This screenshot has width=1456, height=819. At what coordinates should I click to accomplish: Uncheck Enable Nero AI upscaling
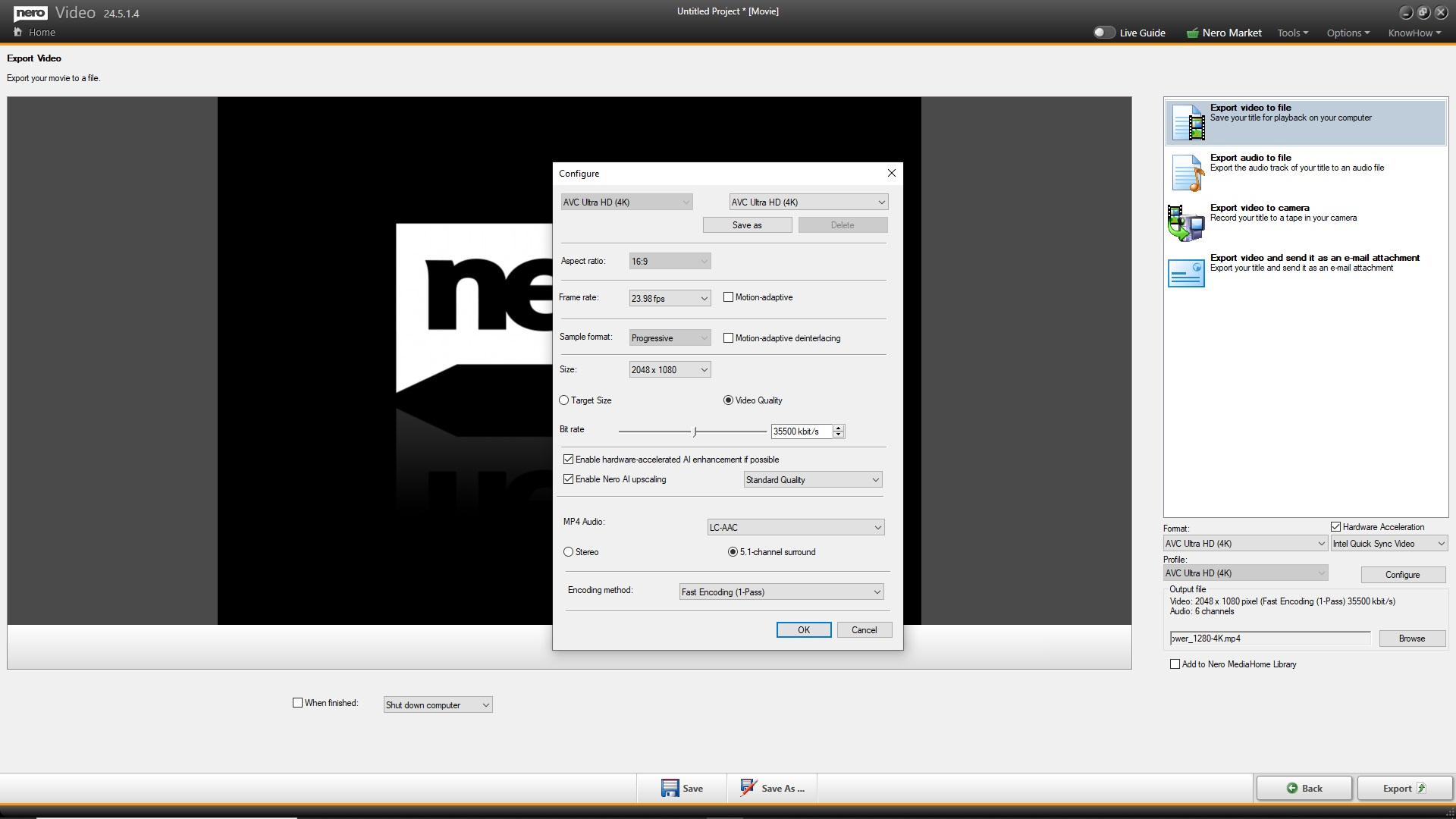568,479
